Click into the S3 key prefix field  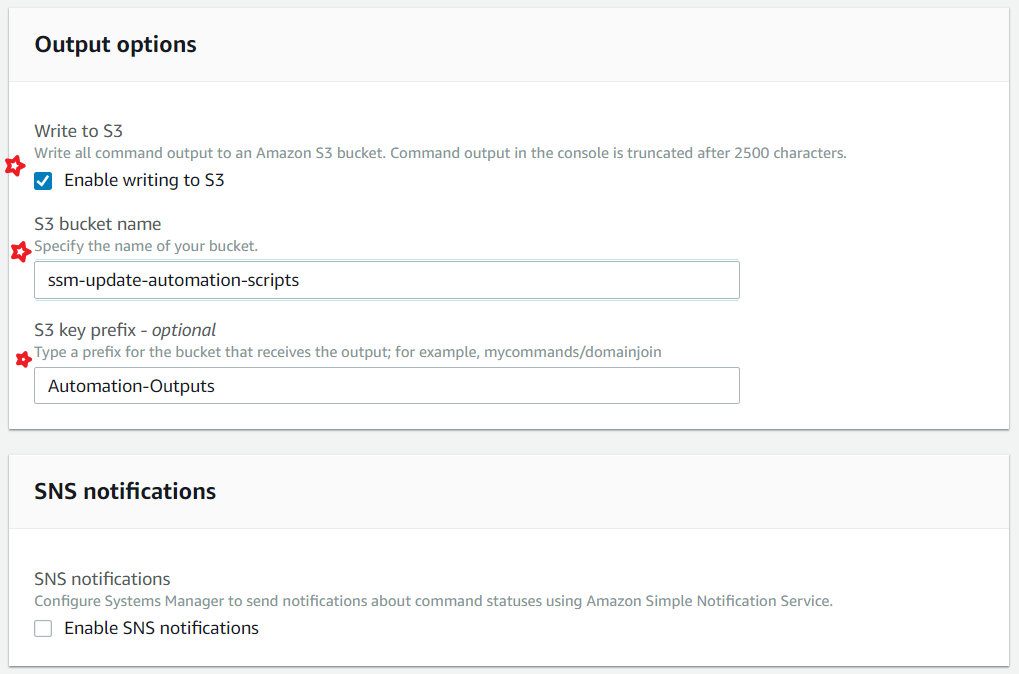386,386
